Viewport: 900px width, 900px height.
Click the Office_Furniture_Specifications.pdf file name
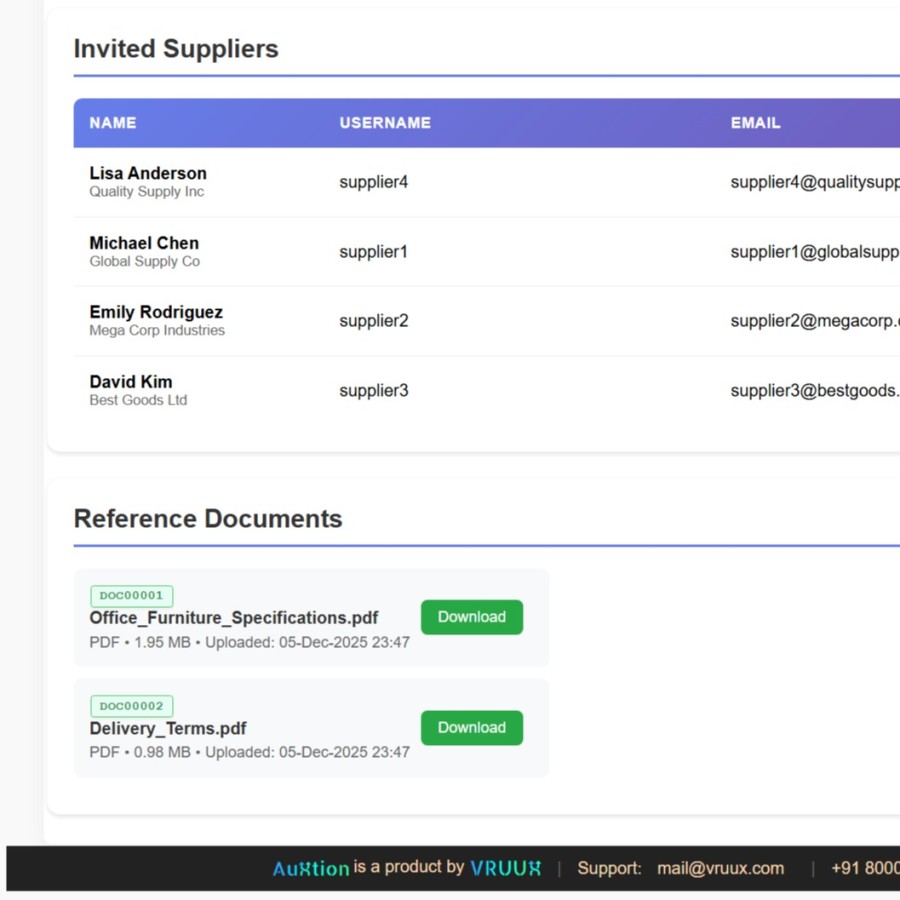[x=234, y=618]
